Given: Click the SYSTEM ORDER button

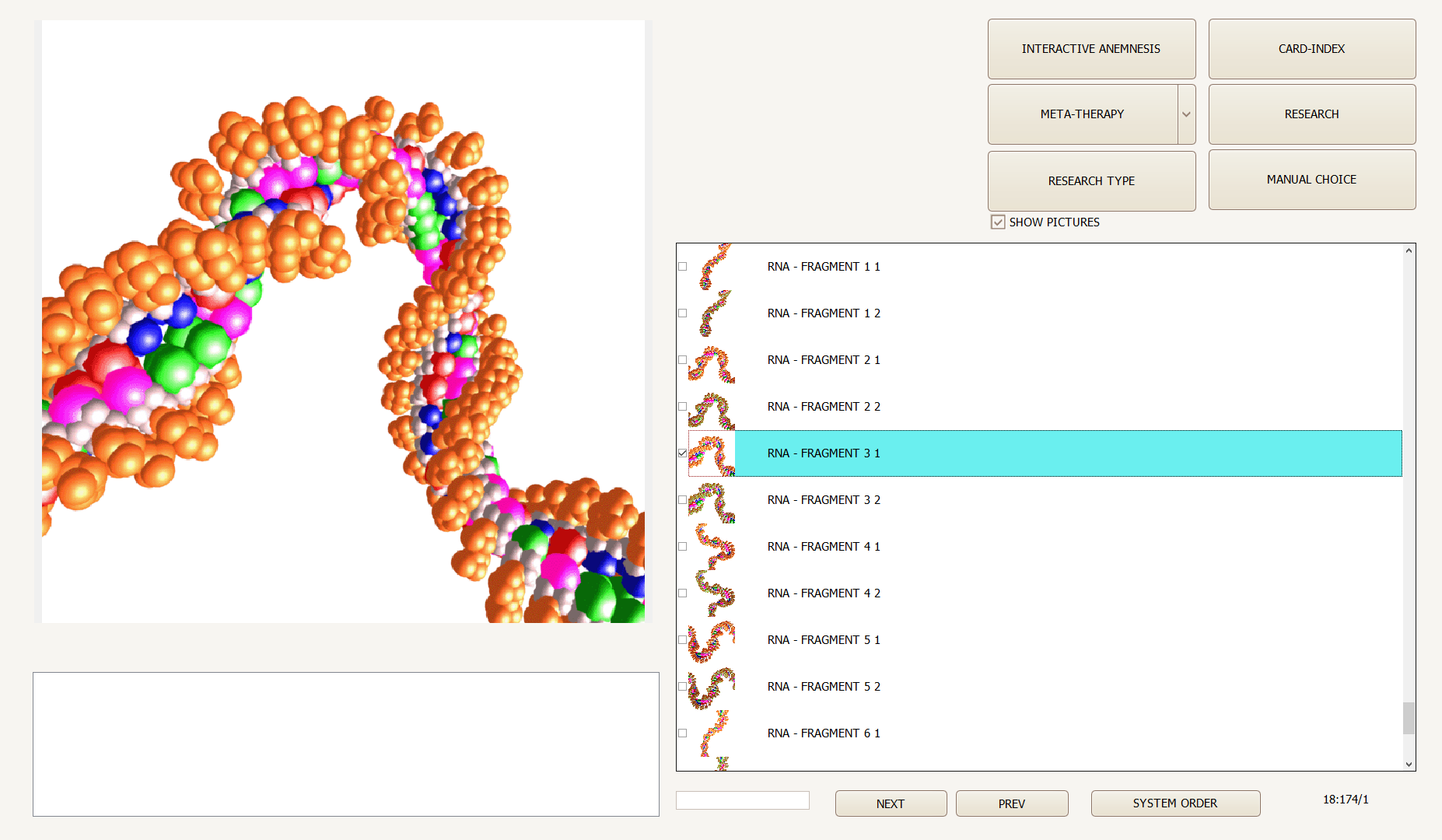Looking at the screenshot, I should click(x=1175, y=803).
